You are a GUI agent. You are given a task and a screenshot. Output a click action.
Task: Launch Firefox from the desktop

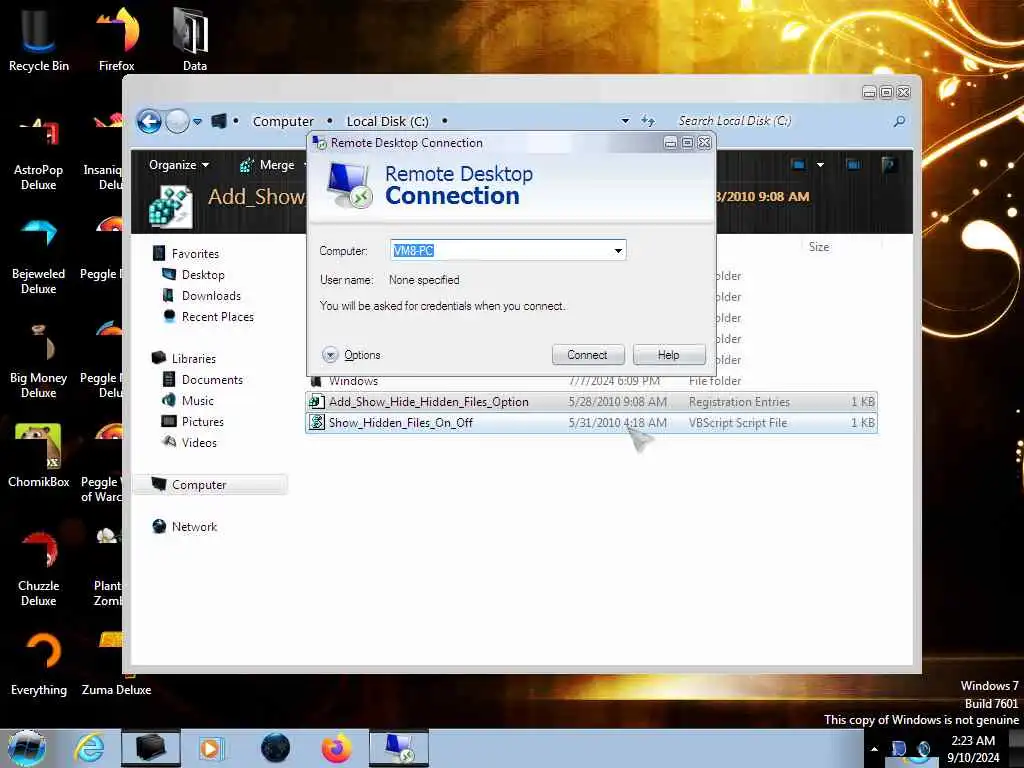coord(117,39)
